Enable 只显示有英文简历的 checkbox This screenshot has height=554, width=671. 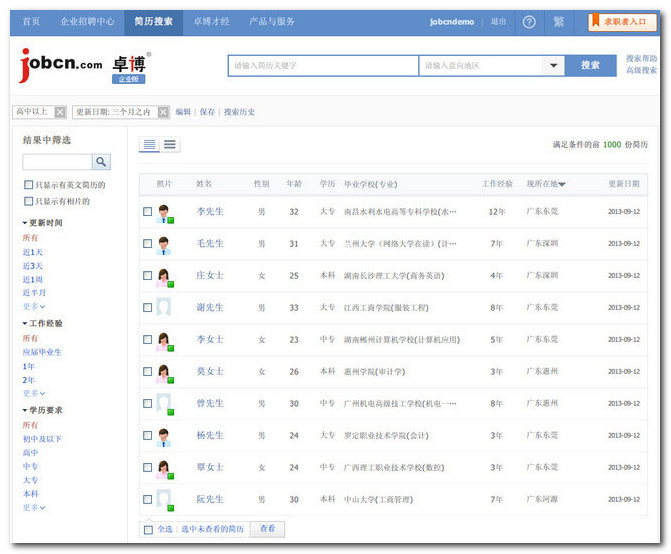[x=28, y=185]
